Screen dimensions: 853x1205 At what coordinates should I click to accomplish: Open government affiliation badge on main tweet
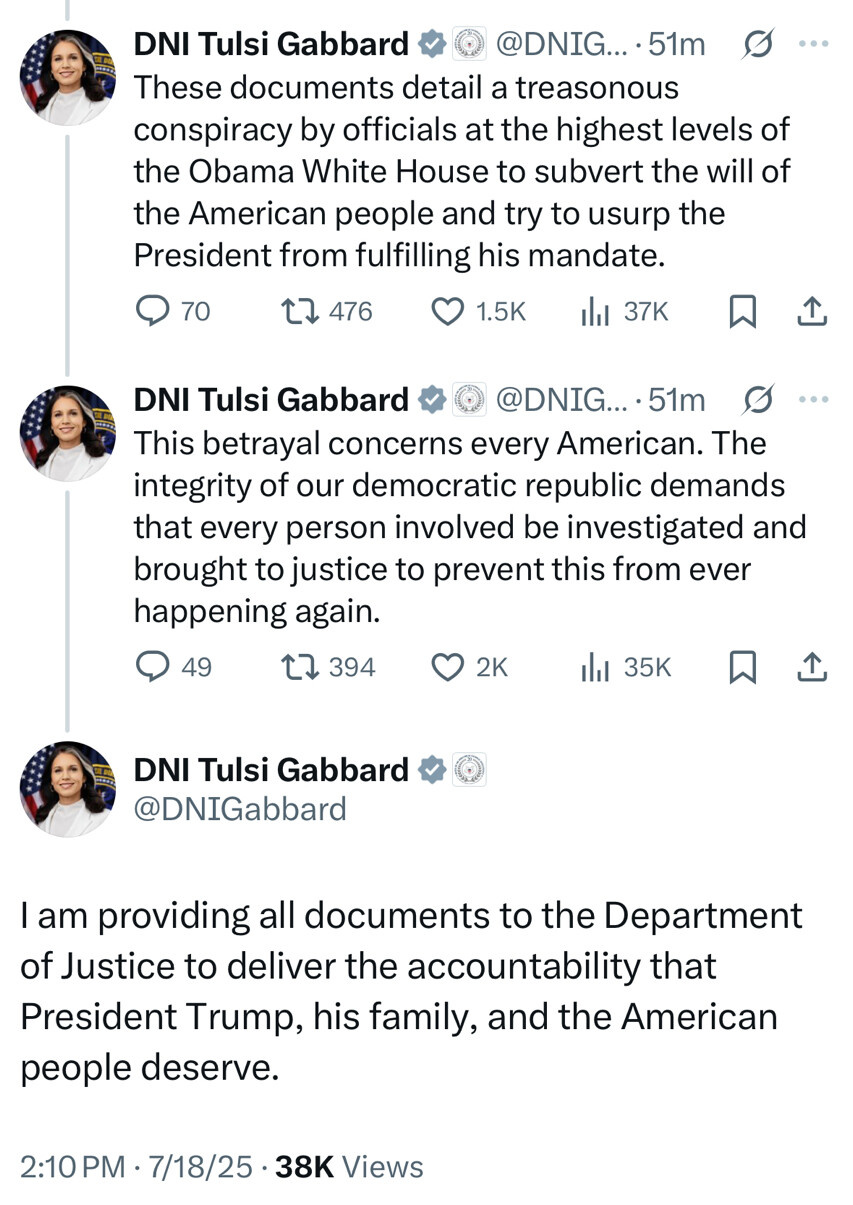[469, 770]
